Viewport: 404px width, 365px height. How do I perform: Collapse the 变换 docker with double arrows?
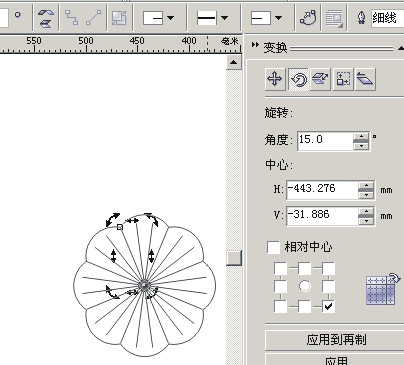click(255, 45)
